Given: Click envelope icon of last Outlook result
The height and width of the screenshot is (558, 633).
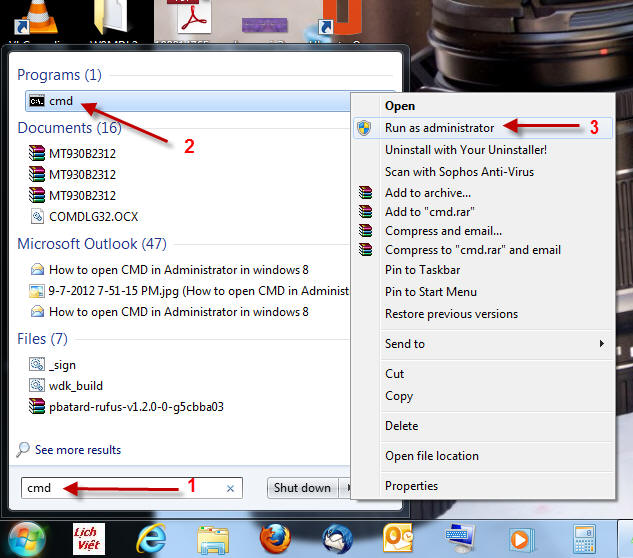Looking at the screenshot, I should [x=37, y=311].
